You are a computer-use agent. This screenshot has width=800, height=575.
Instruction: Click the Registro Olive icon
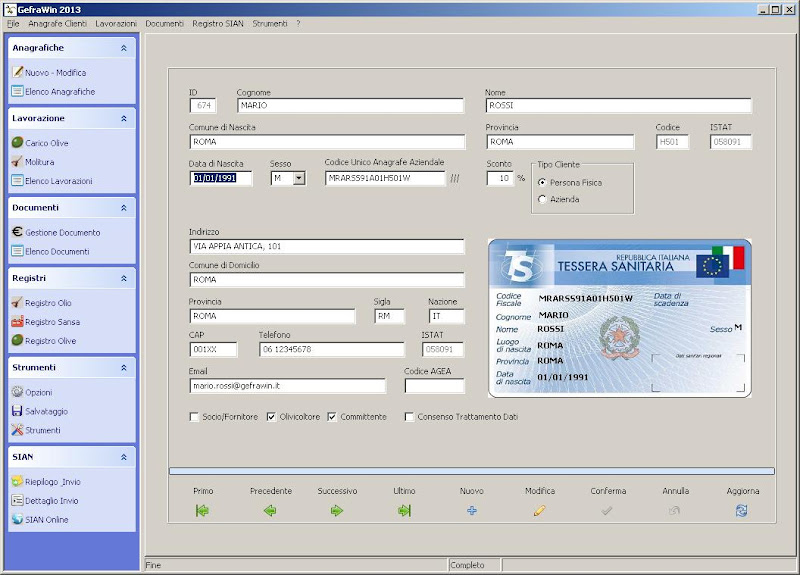[17, 340]
